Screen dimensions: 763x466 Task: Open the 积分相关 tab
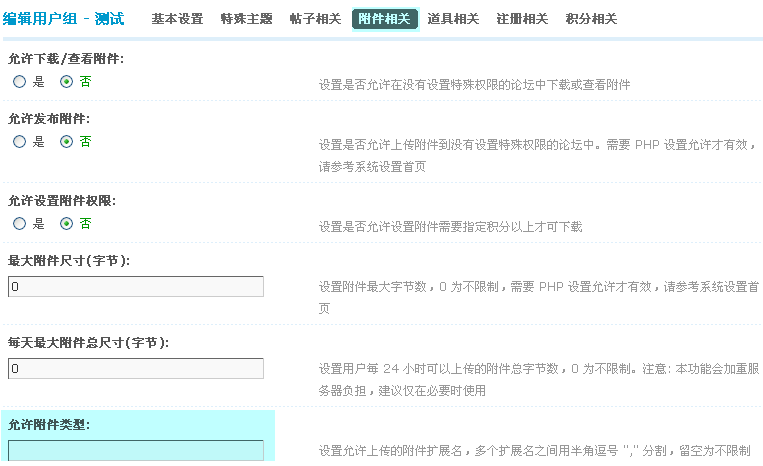pyautogui.click(x=591, y=19)
